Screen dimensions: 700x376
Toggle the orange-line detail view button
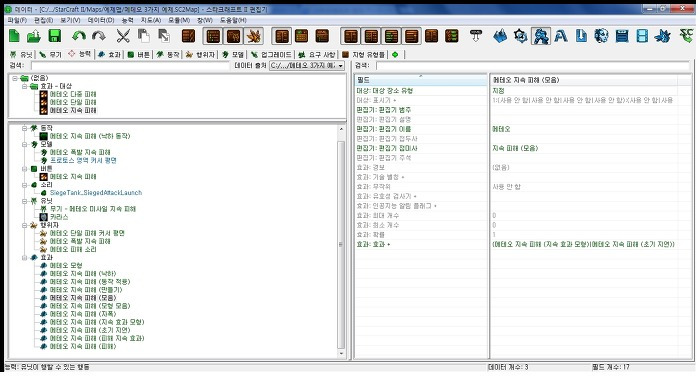coord(412,36)
